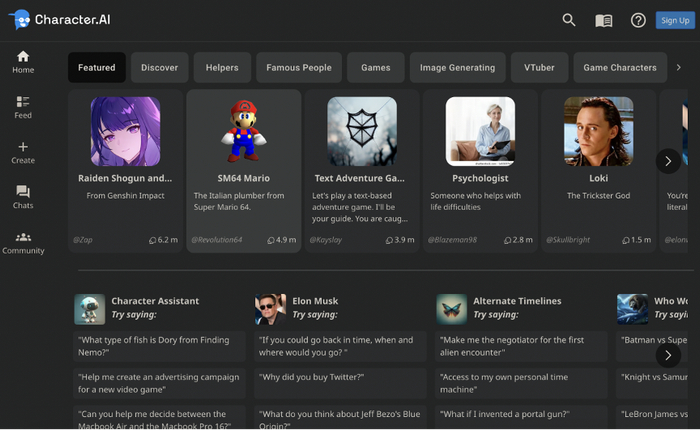Click the 6.2 m chat count
700x430 pixels.
(x=163, y=240)
